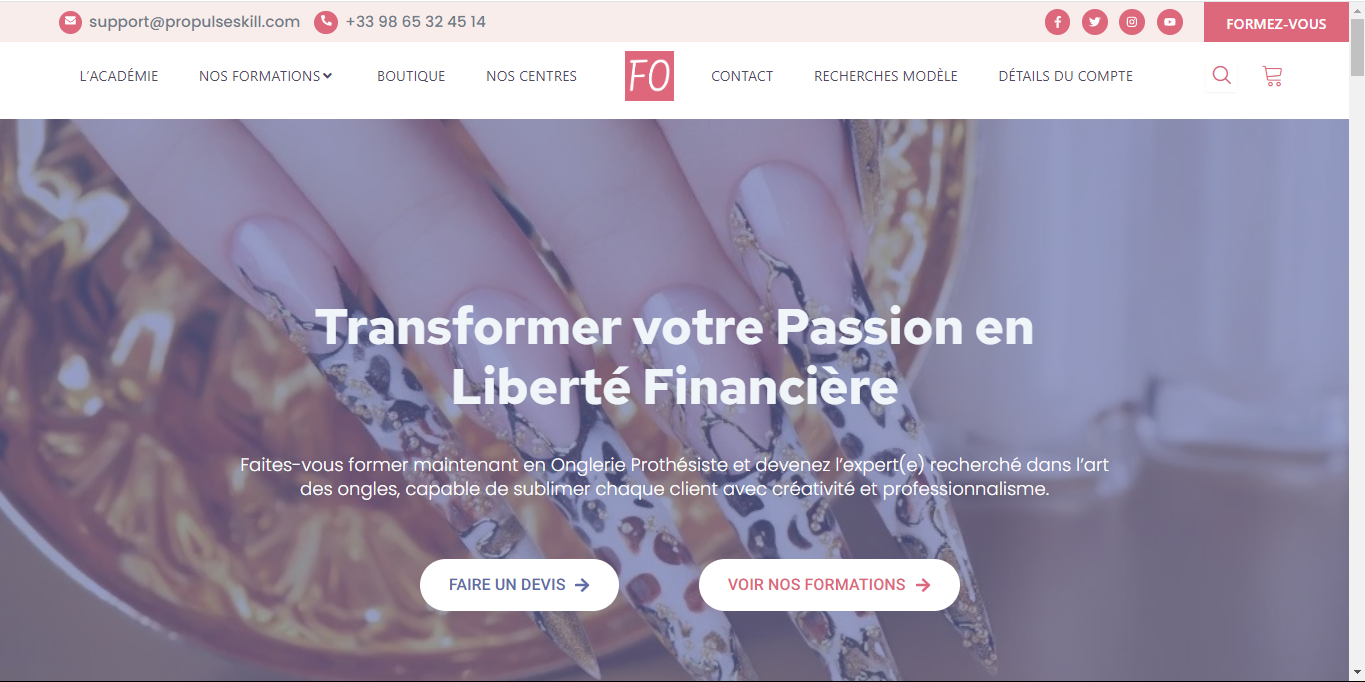The height and width of the screenshot is (682, 1365).
Task: Expand the Nos Formations dropdown chevron
Action: point(328,76)
